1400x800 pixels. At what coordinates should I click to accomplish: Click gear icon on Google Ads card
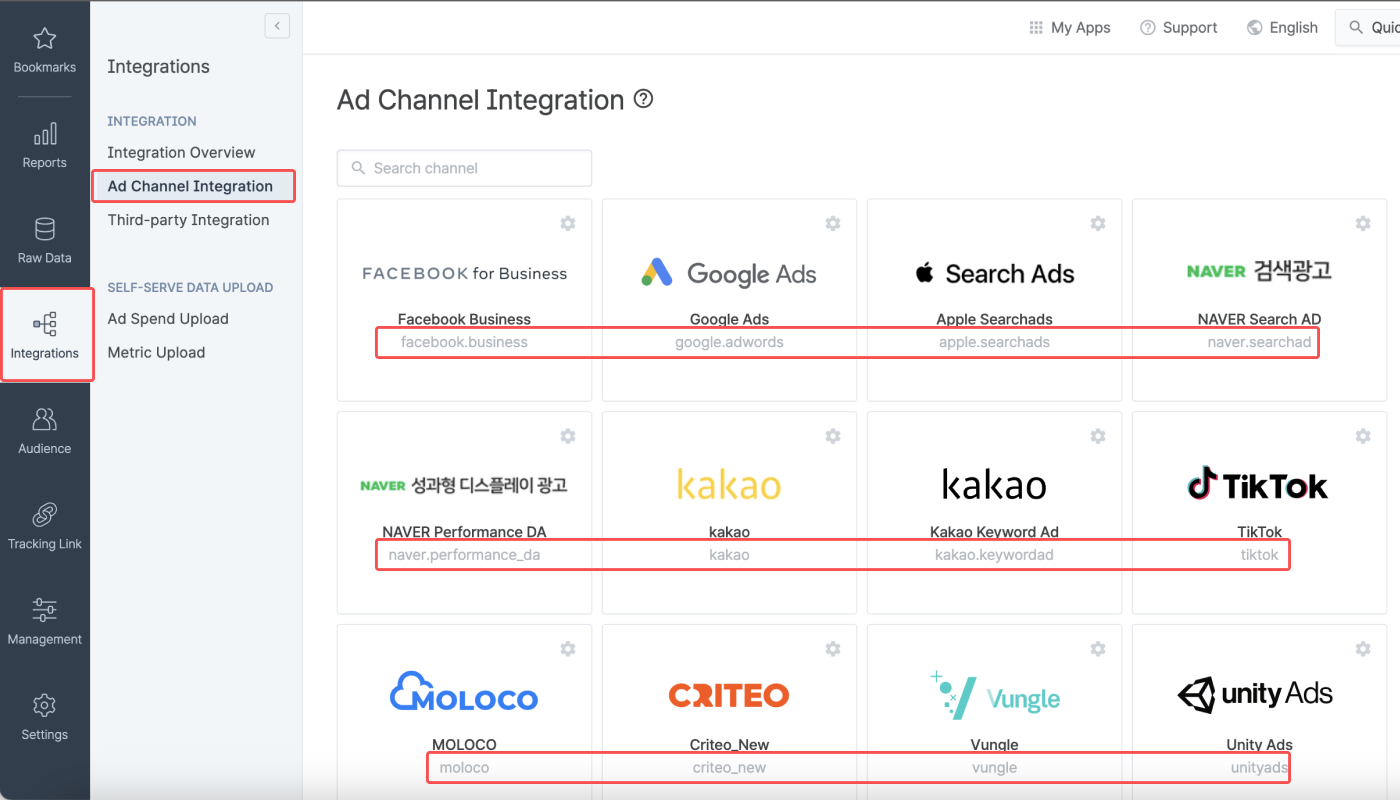coord(833,223)
